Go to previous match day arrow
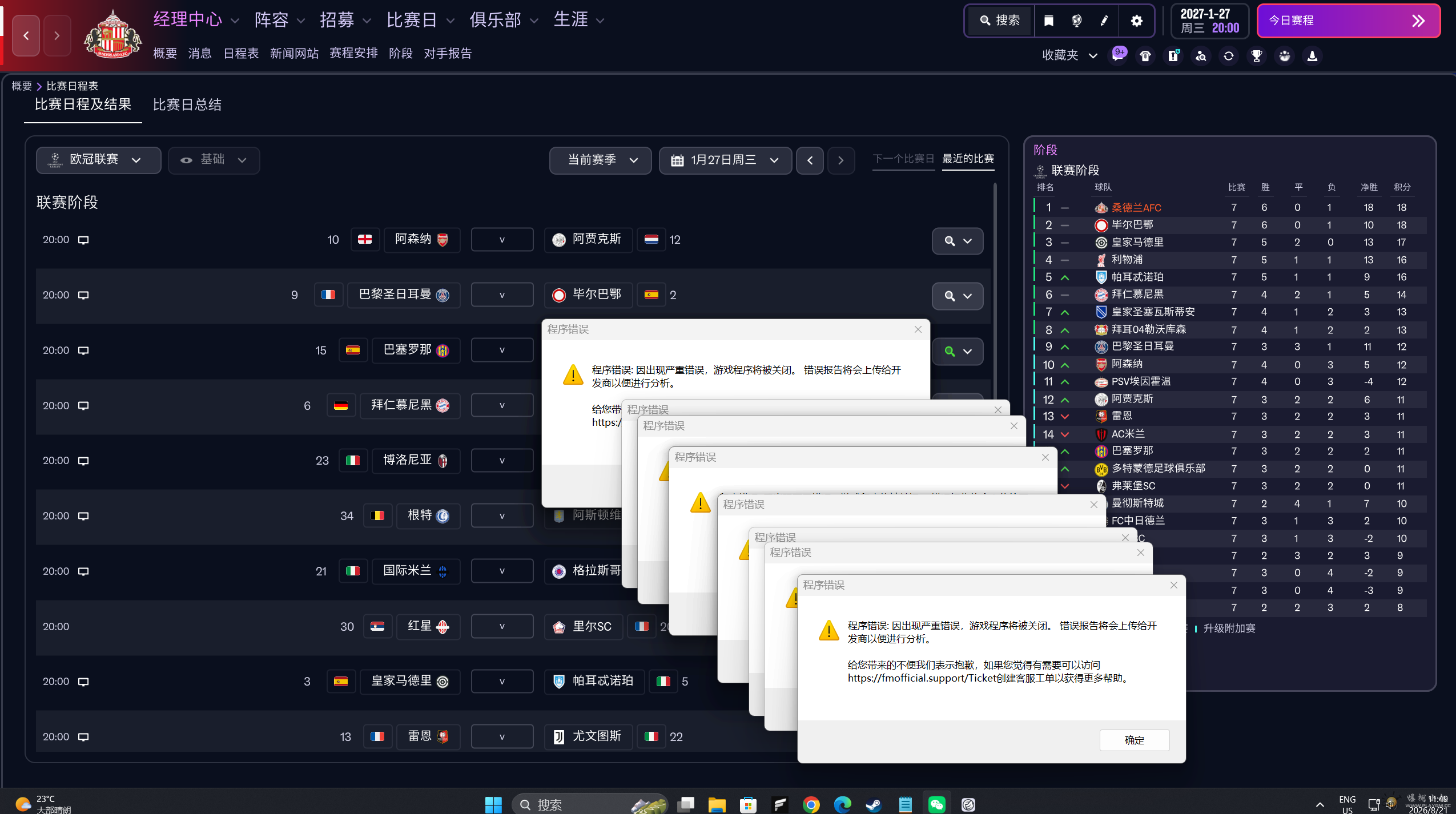 point(810,160)
